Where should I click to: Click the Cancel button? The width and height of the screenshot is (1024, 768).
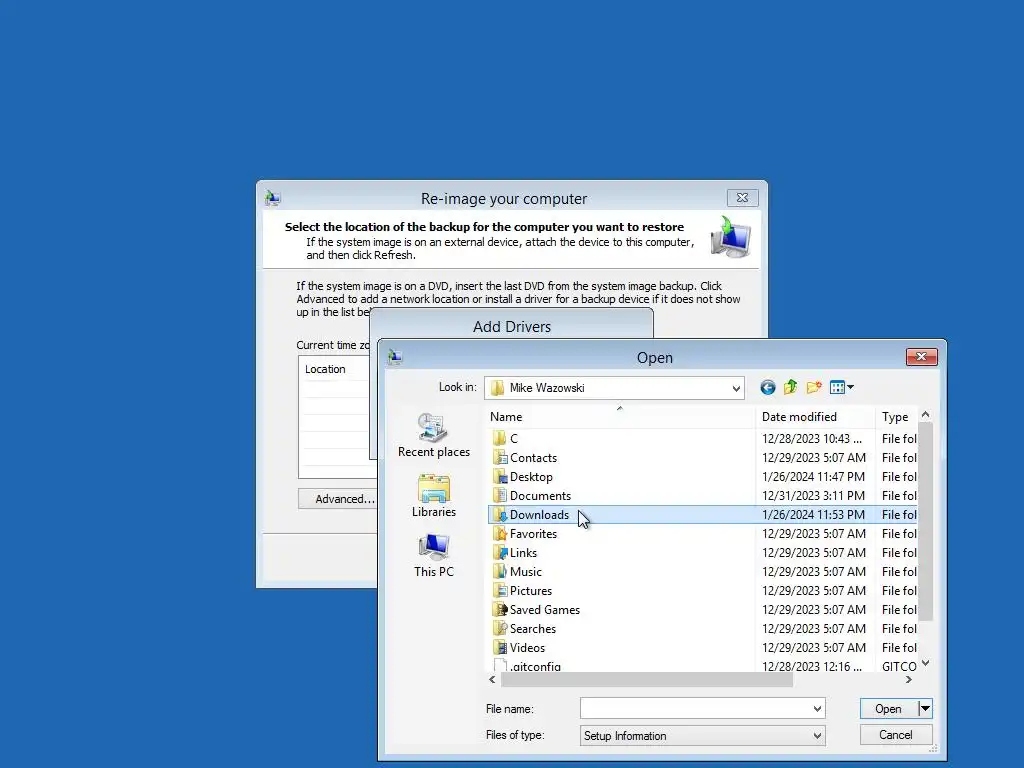[x=895, y=735]
